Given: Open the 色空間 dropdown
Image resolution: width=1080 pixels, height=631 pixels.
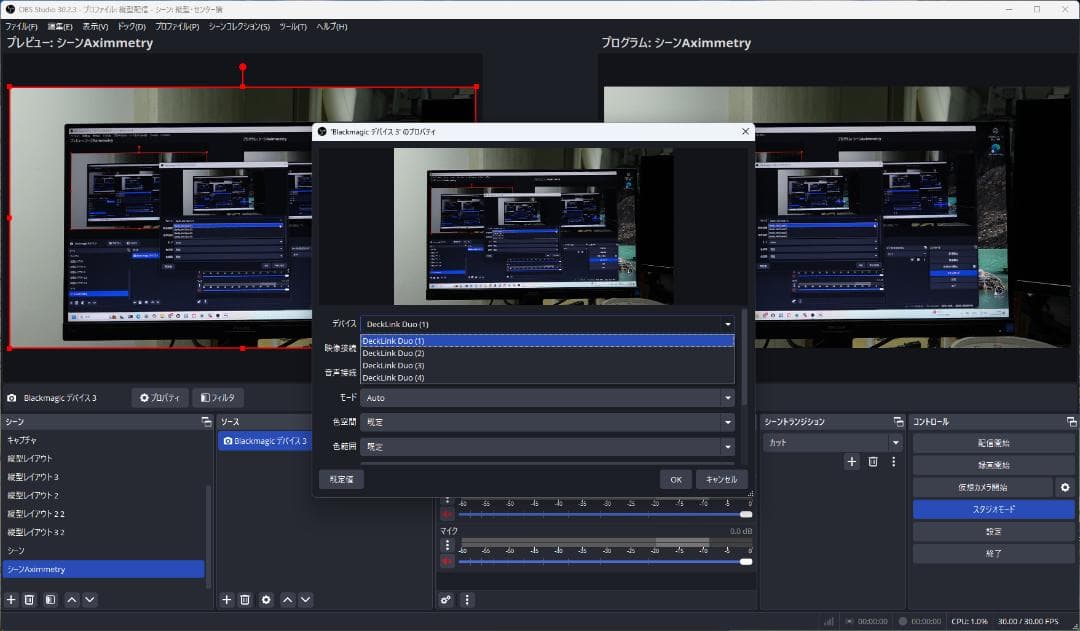Looking at the screenshot, I should point(547,422).
